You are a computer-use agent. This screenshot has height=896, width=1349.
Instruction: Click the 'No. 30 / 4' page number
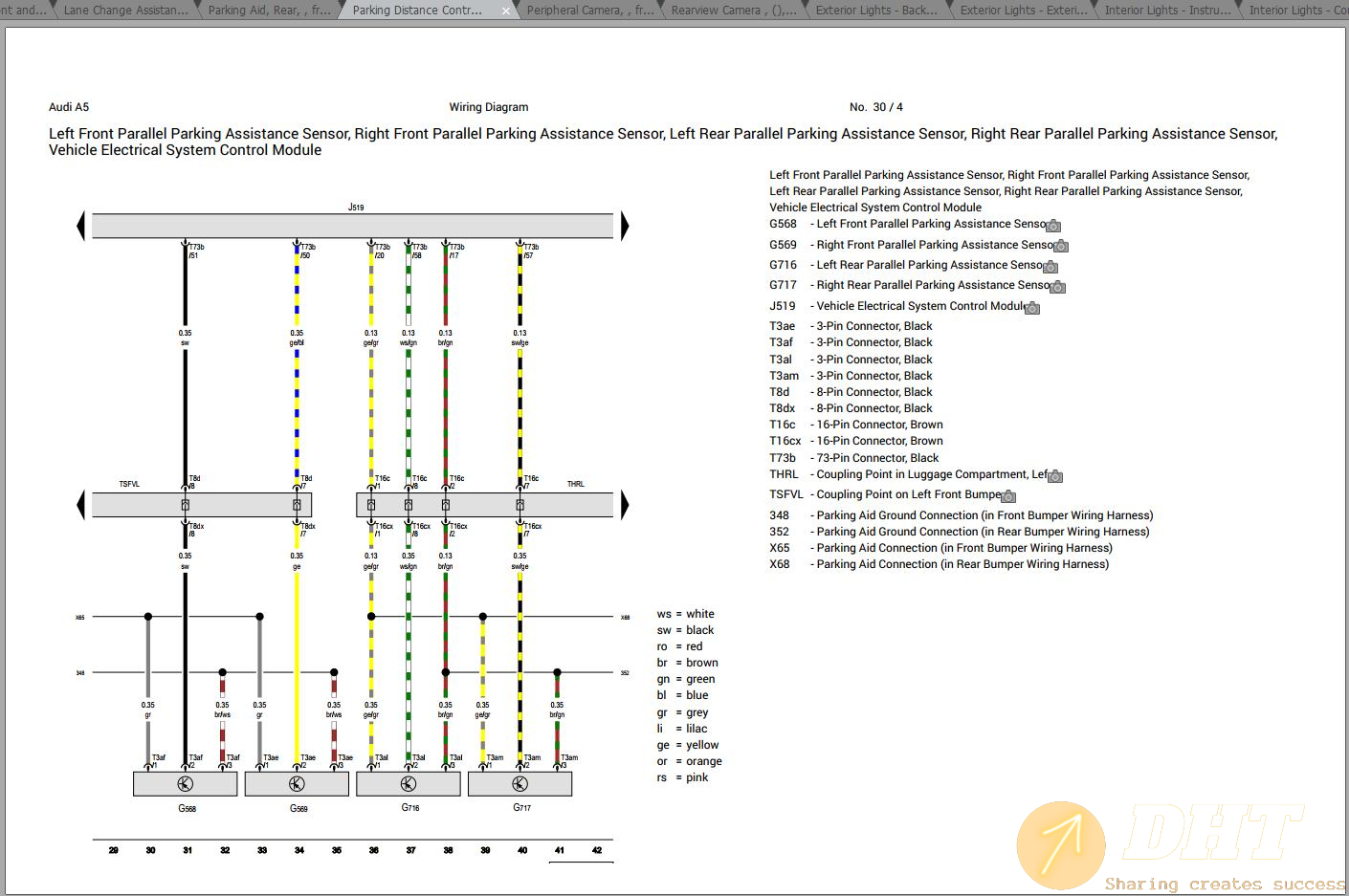click(876, 107)
